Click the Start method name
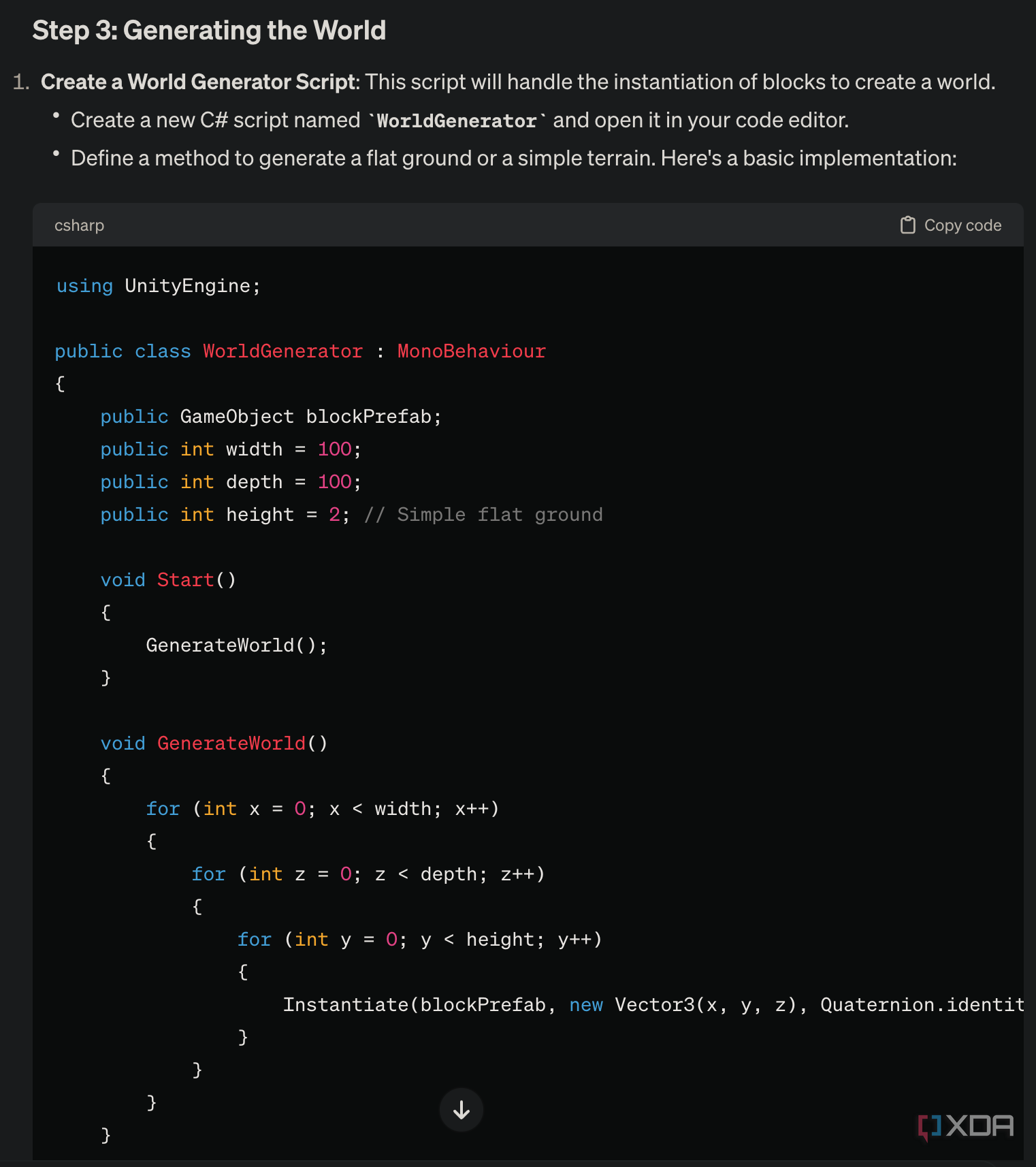Viewport: 1036px width, 1167px height. tap(185, 580)
